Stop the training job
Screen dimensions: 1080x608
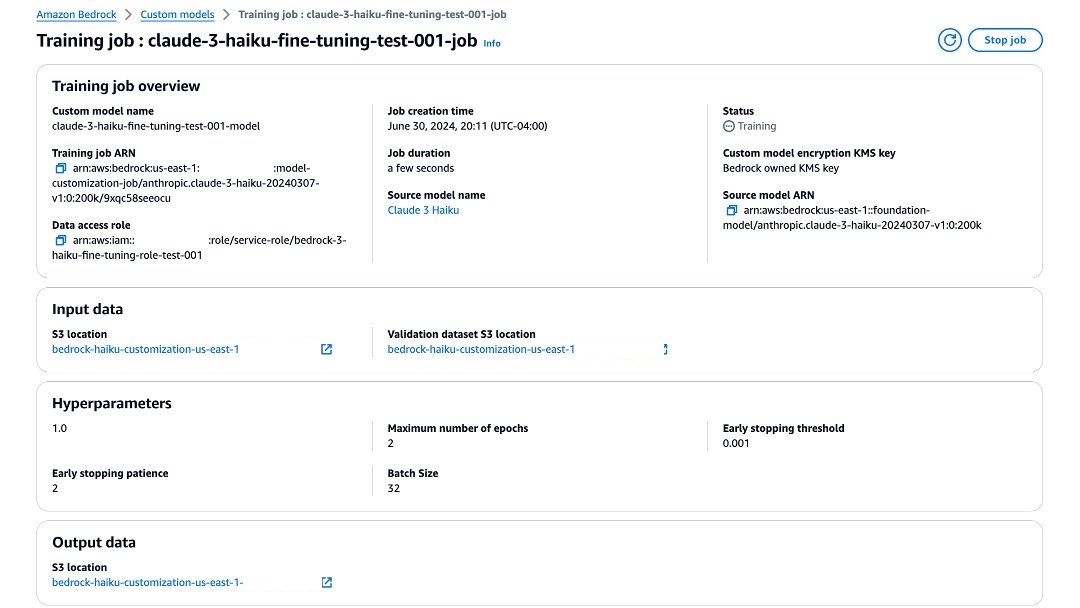1005,40
